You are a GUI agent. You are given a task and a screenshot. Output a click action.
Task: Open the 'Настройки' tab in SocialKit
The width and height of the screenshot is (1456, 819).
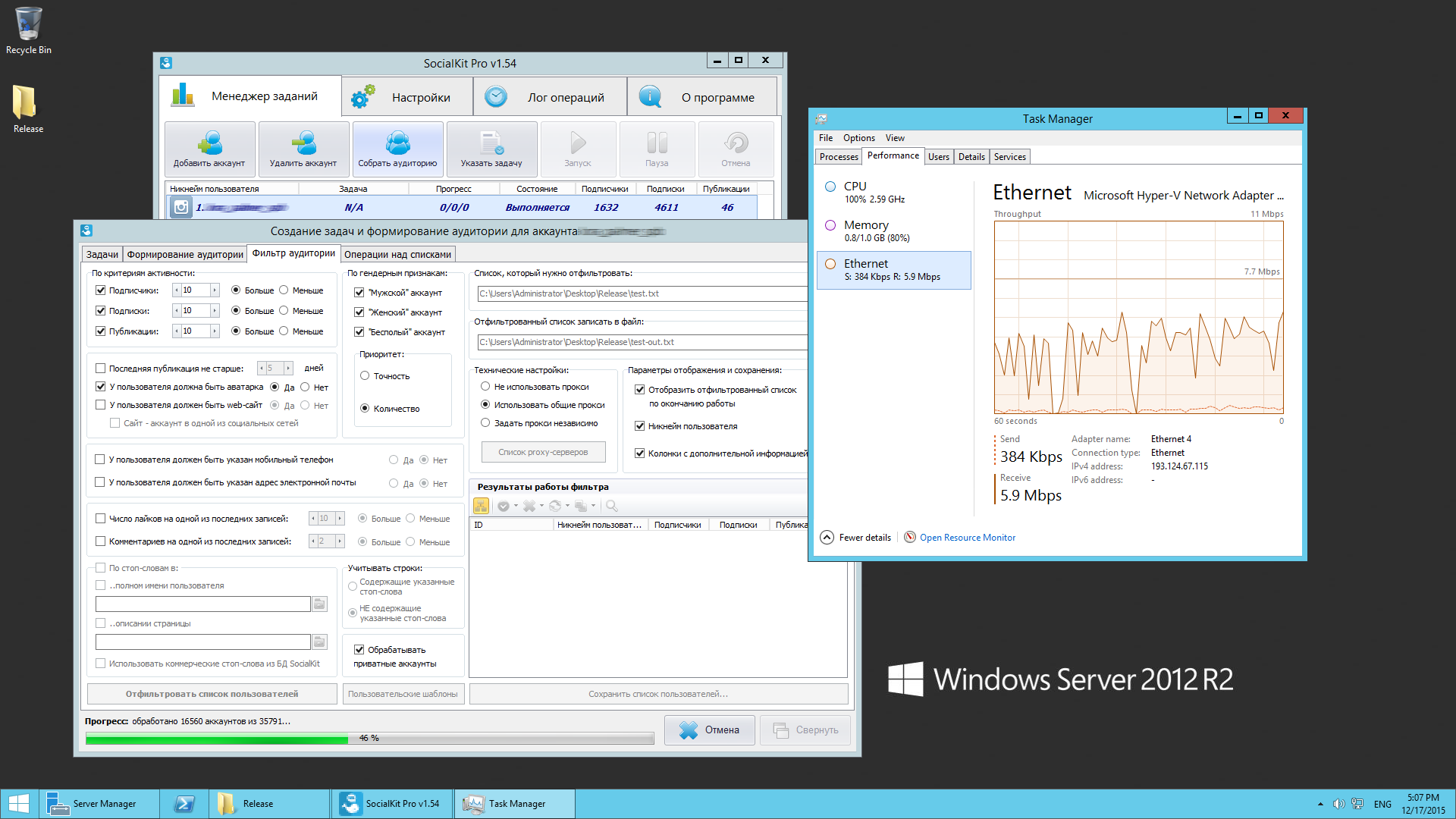(407, 97)
